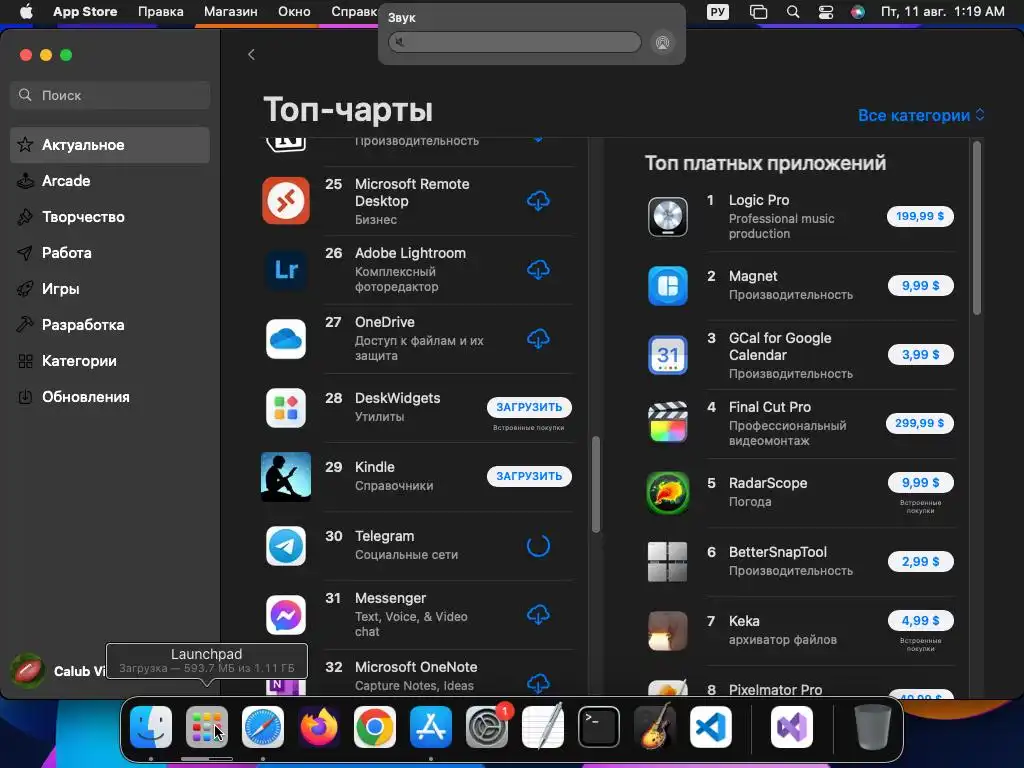Download Adobe Lightroom via cloud icon
The height and width of the screenshot is (768, 1024).
[538, 269]
